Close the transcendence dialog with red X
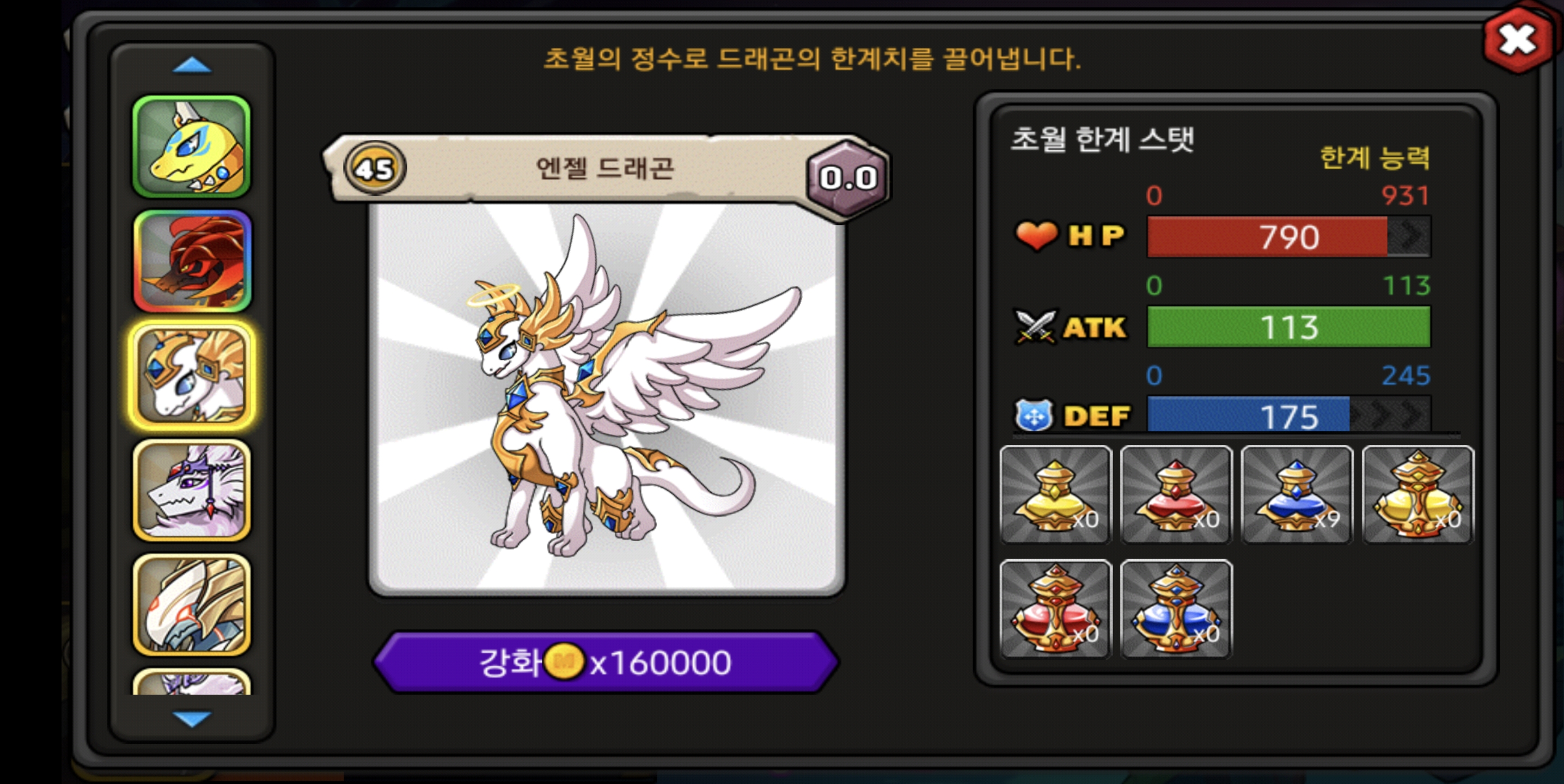Image resolution: width=1564 pixels, height=784 pixels. click(x=1517, y=40)
